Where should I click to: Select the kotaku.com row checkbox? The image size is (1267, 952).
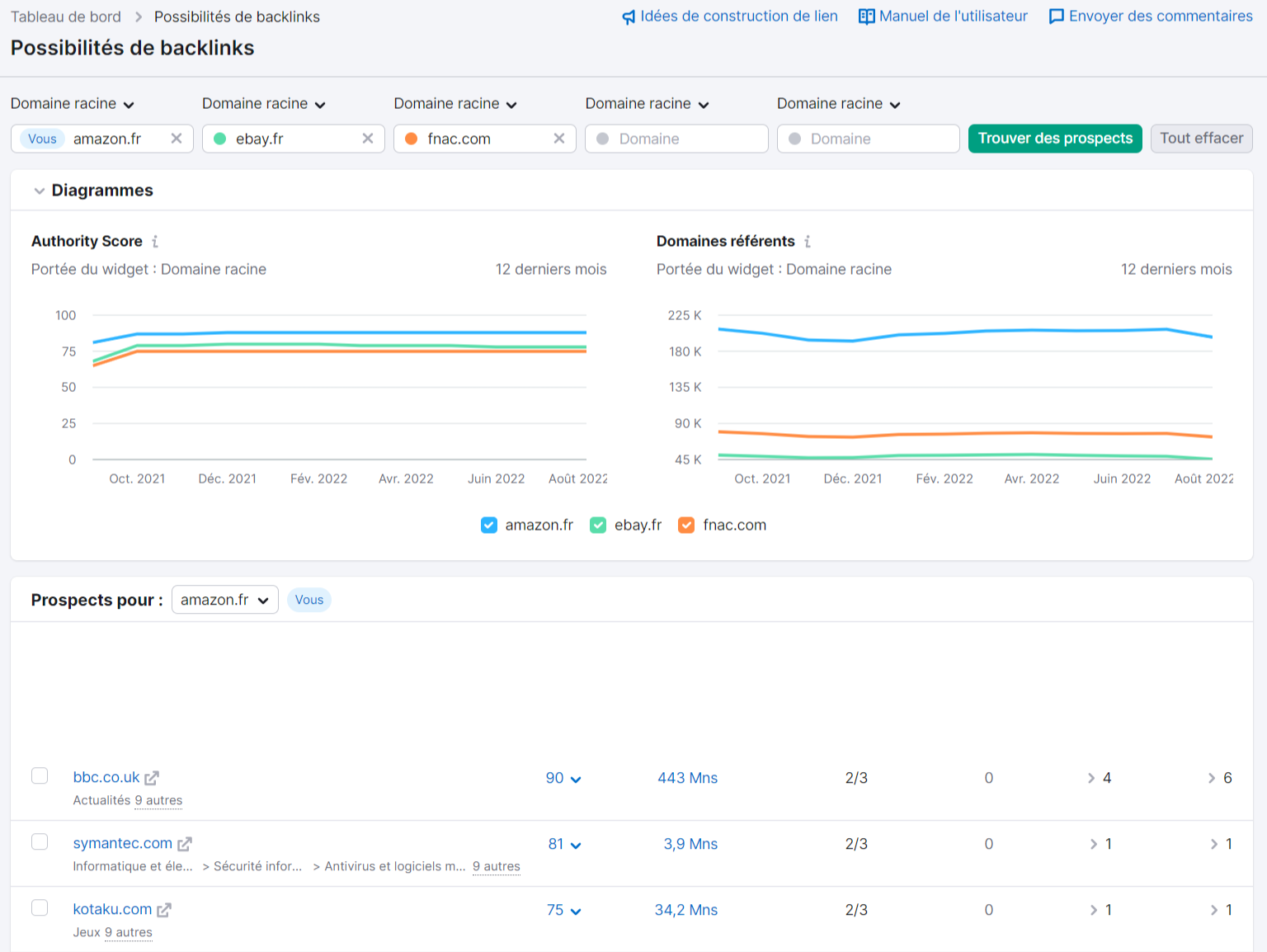click(40, 907)
